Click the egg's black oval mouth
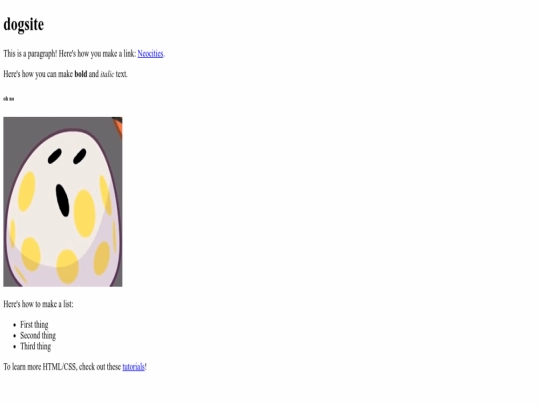Screen dimensions: 540x405 coord(63,200)
